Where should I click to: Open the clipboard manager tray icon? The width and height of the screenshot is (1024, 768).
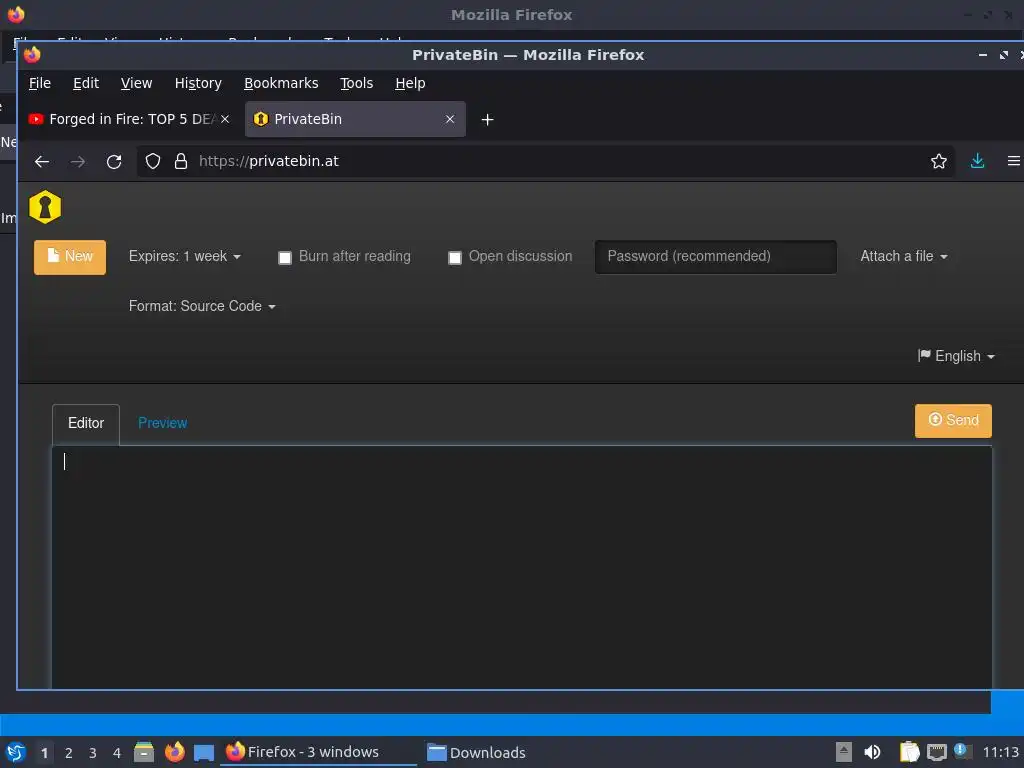pyautogui.click(x=909, y=752)
